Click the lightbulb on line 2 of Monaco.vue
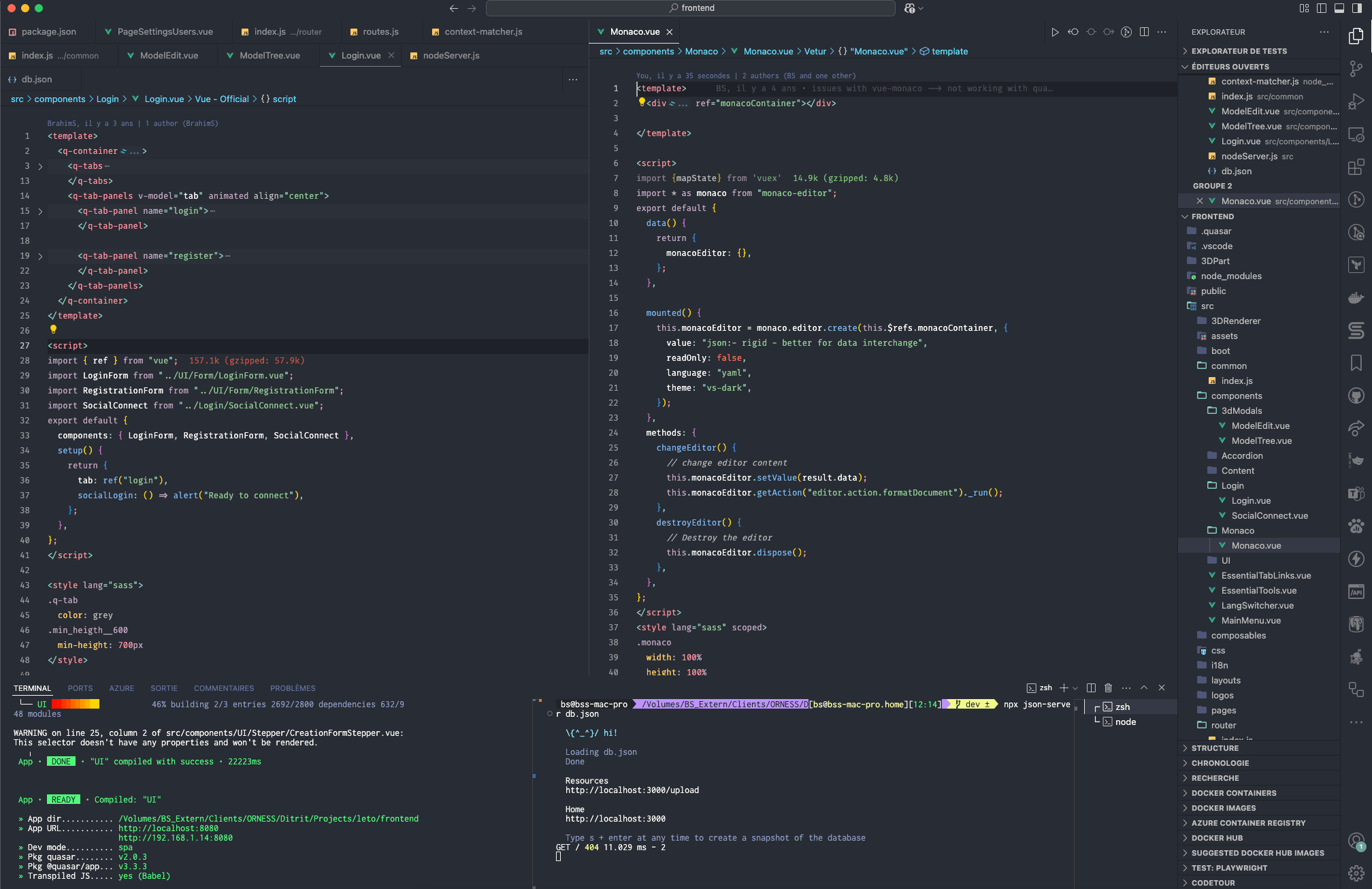 (x=641, y=102)
